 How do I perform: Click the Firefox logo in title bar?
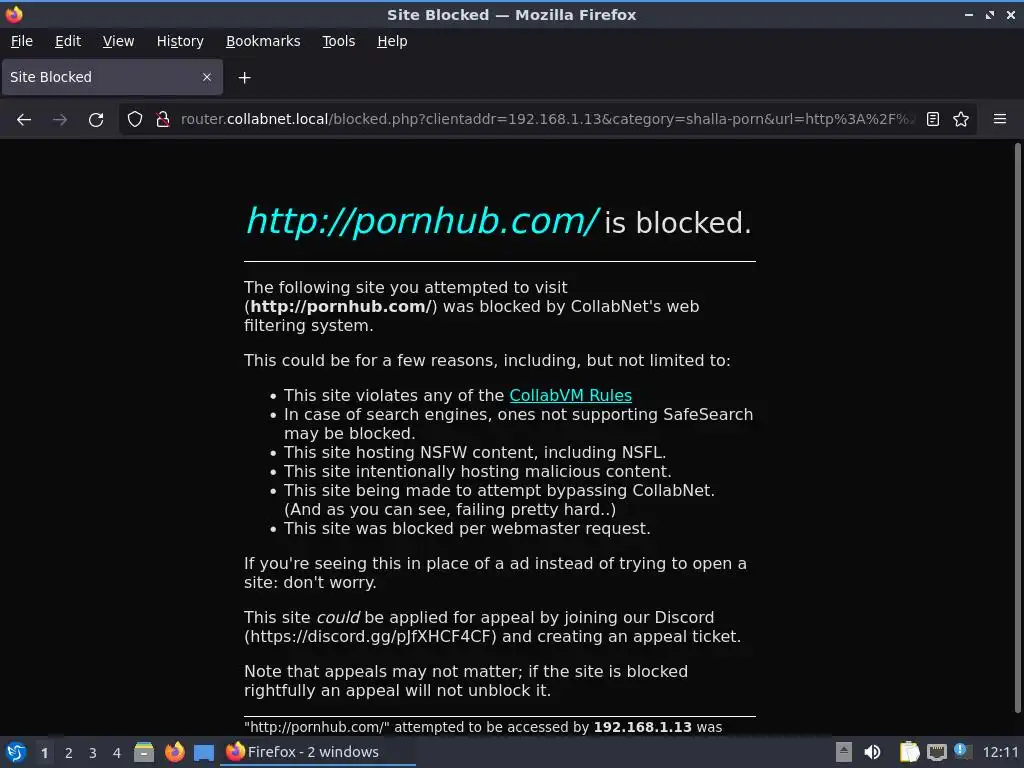click(x=14, y=14)
